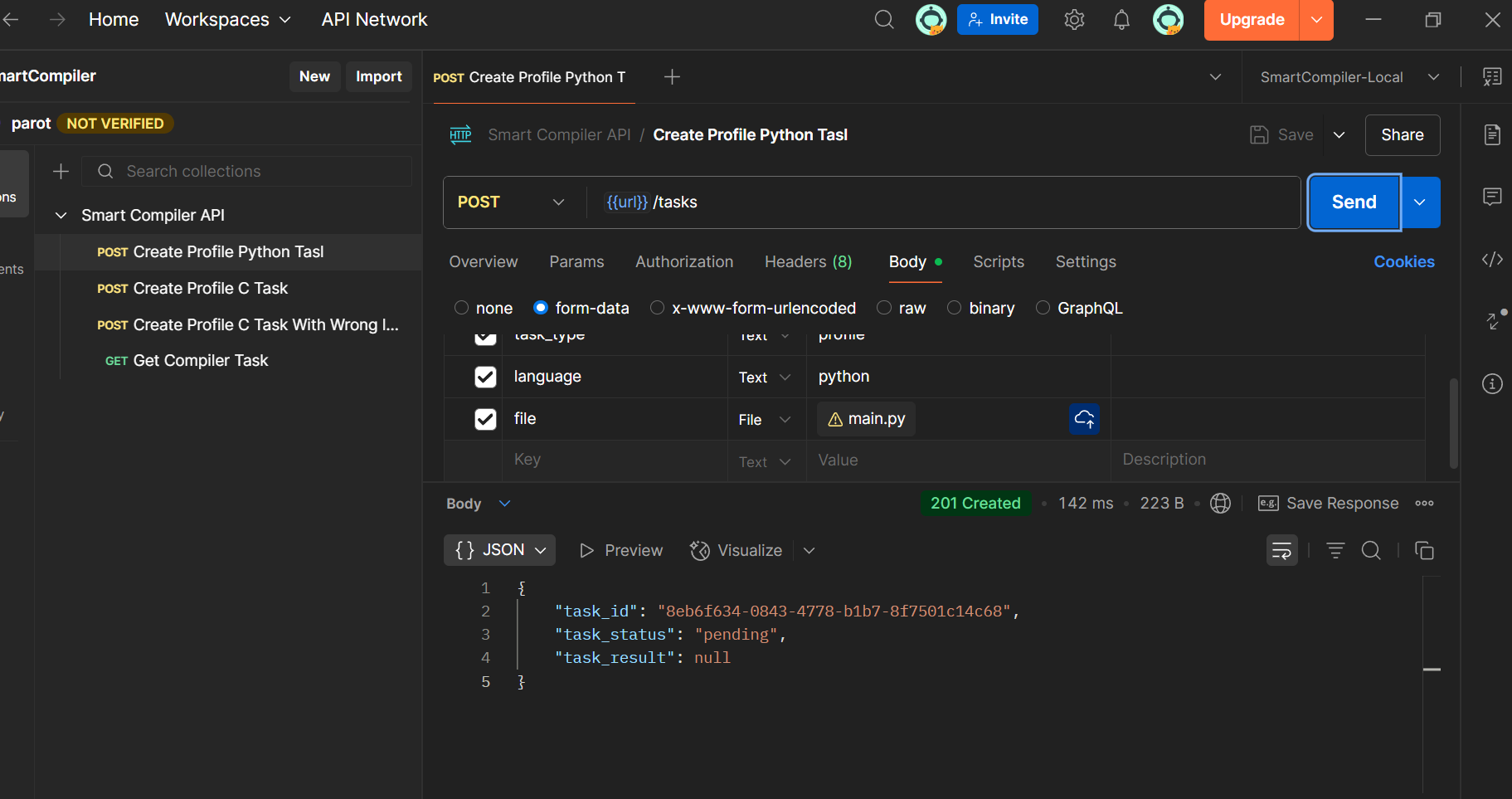Click the request URL field
This screenshot has height=799, width=1512.
[x=942, y=202]
